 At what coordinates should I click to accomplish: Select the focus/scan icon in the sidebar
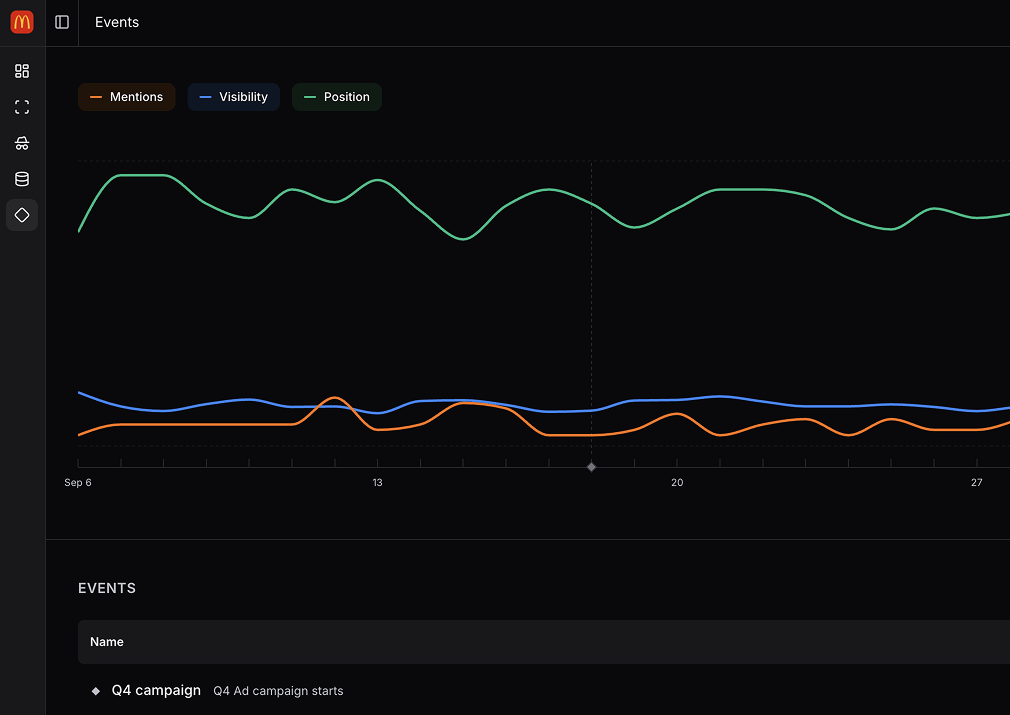tap(21, 107)
